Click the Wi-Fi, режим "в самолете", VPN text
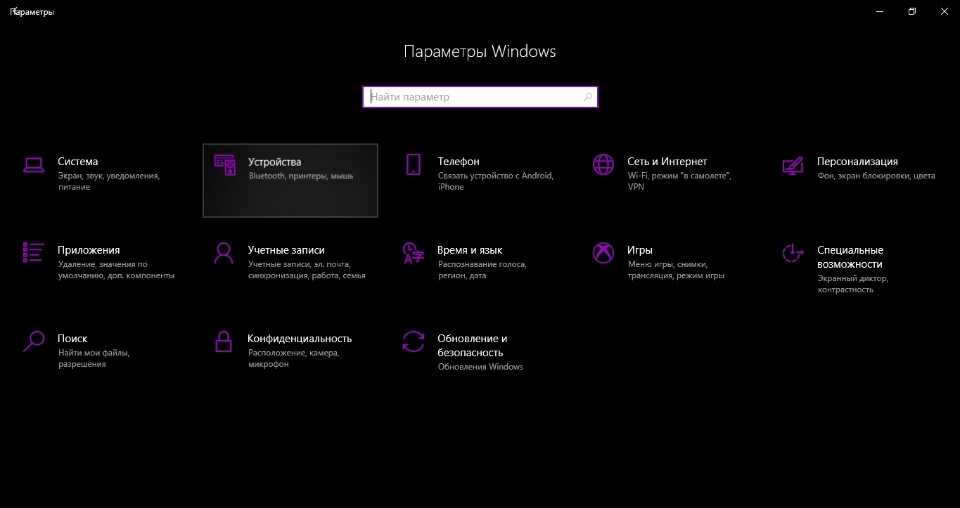960x508 pixels. (x=679, y=181)
